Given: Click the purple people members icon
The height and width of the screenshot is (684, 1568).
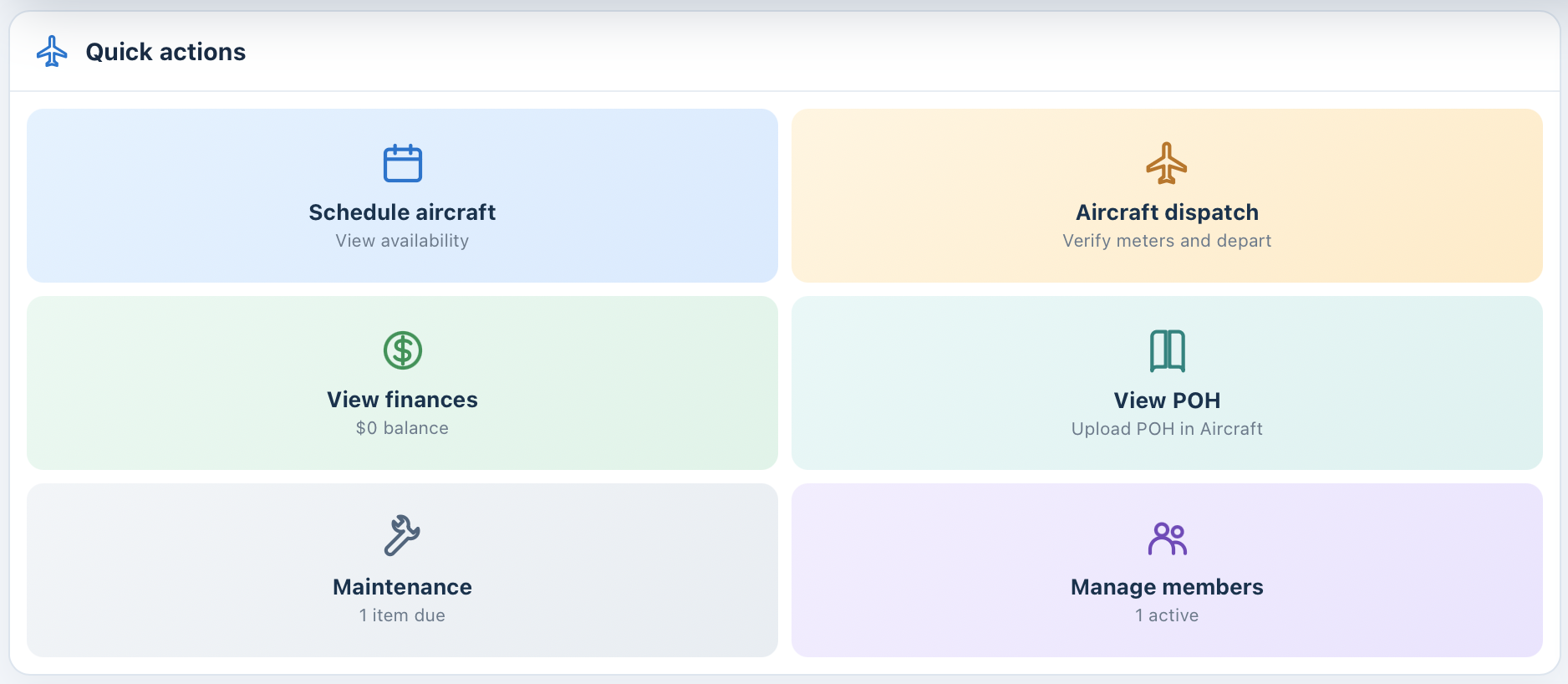Looking at the screenshot, I should (x=1167, y=539).
